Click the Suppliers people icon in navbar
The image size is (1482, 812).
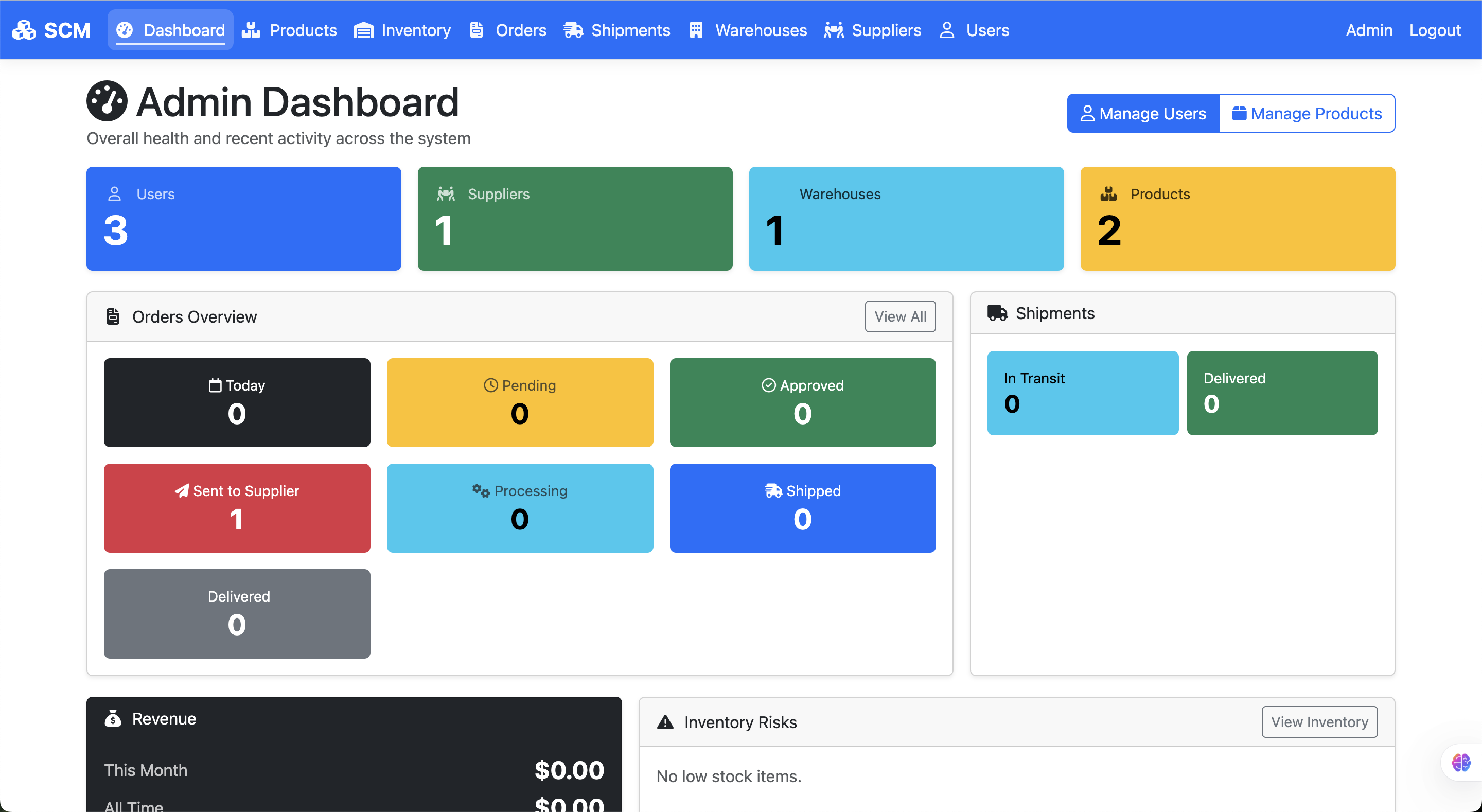coord(834,30)
